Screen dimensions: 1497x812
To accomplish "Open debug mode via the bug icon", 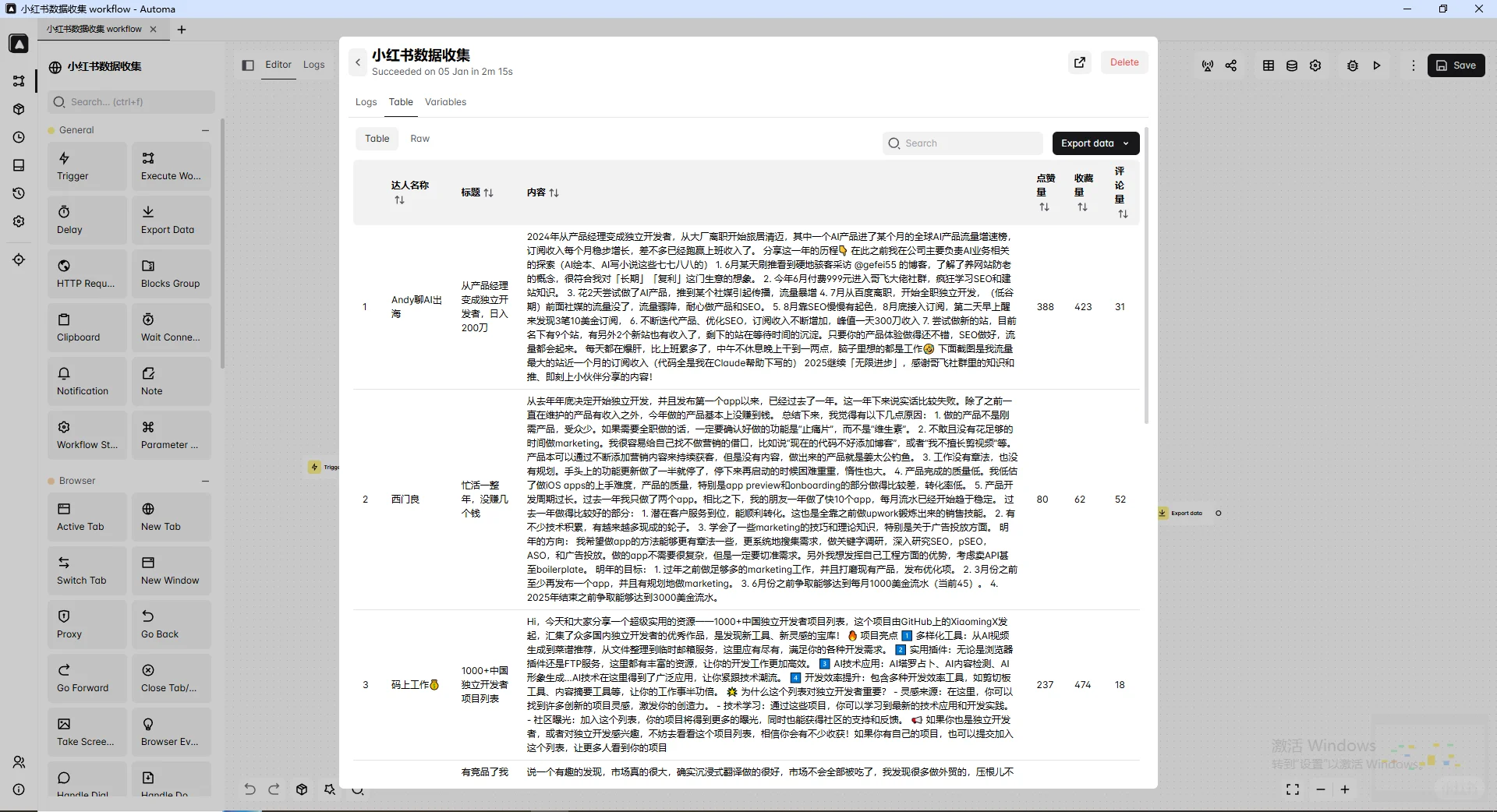I will 1352,65.
